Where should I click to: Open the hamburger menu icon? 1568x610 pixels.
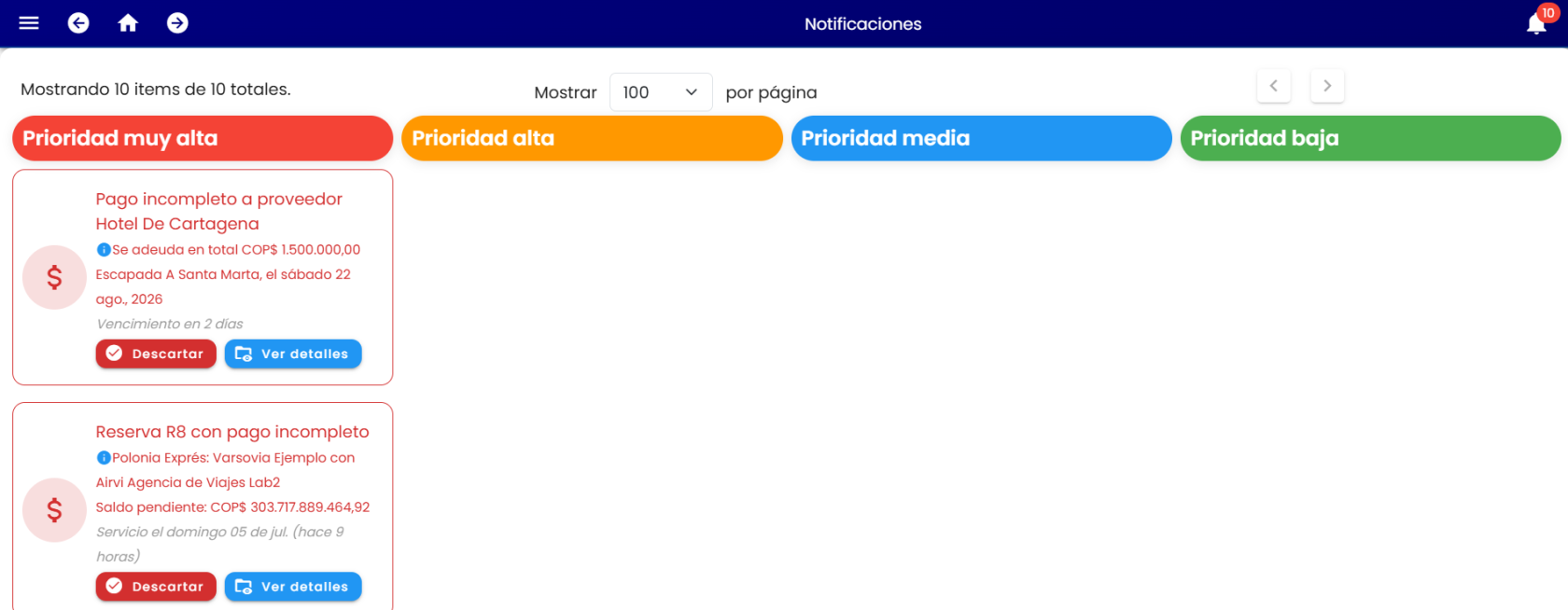click(x=29, y=23)
